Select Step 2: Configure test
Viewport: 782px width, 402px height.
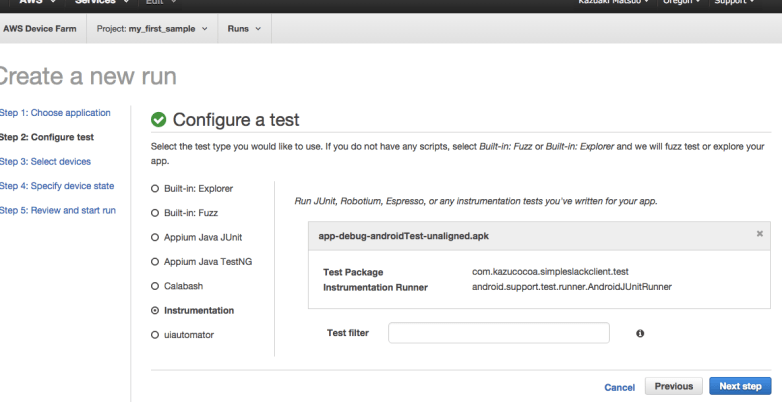coord(46,137)
